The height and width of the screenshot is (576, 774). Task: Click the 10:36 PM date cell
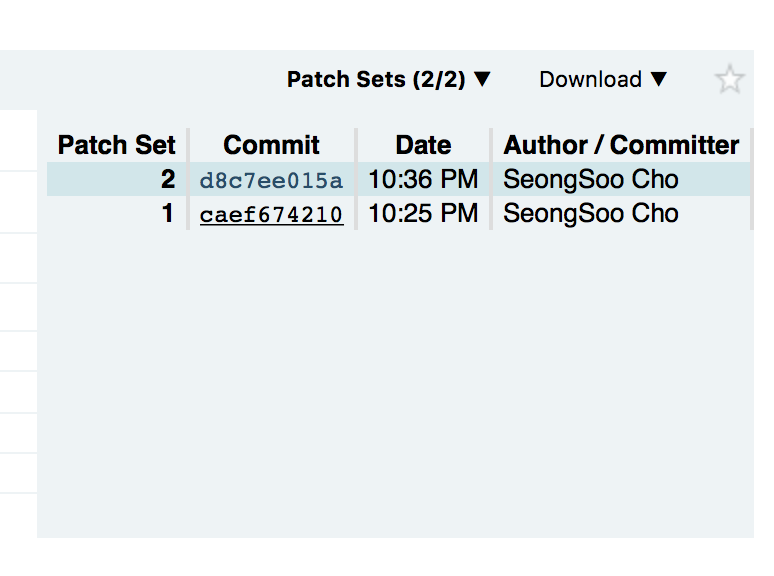point(423,181)
